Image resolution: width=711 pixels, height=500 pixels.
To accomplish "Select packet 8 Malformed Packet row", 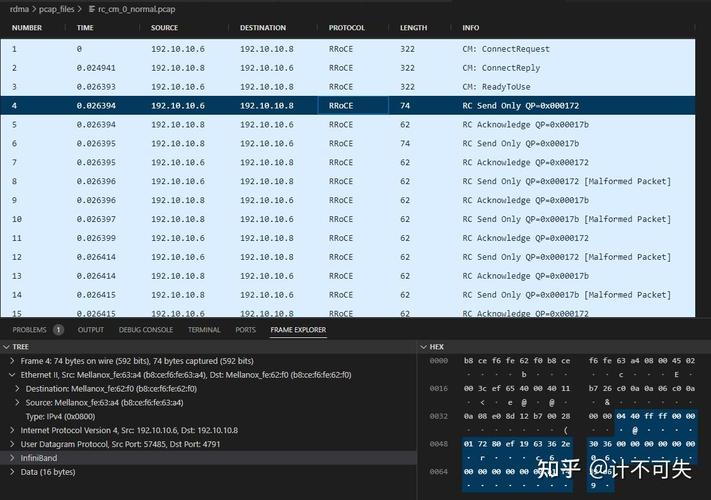I will (x=348, y=181).
